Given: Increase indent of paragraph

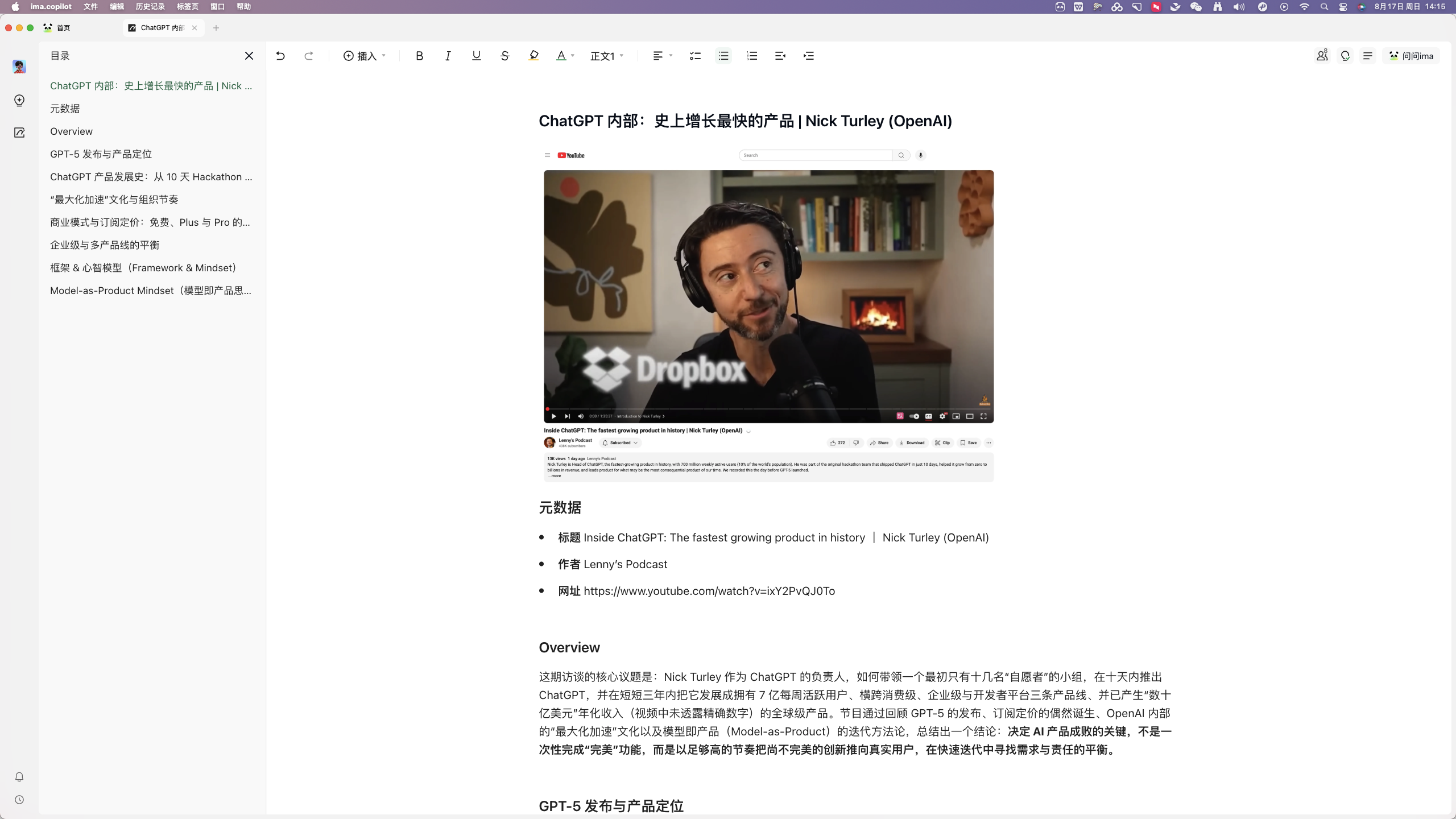Looking at the screenshot, I should point(809,56).
